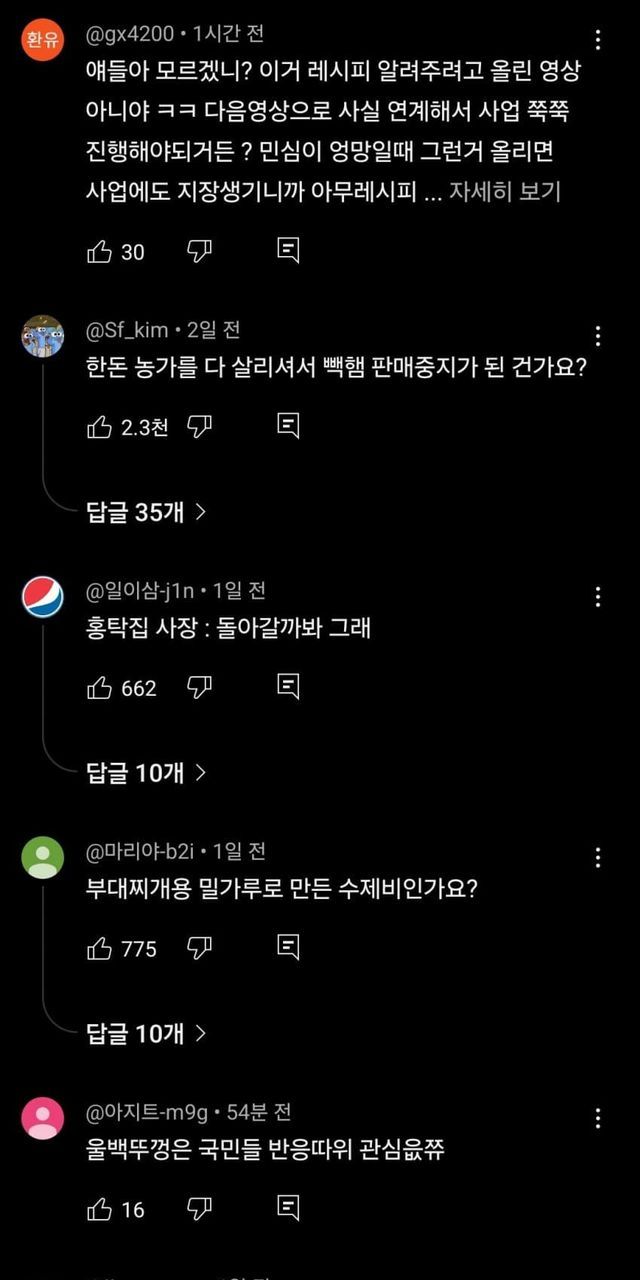Like the @일이삼-j1n comment
Image resolution: width=640 pixels, height=1280 pixels.
(100, 687)
